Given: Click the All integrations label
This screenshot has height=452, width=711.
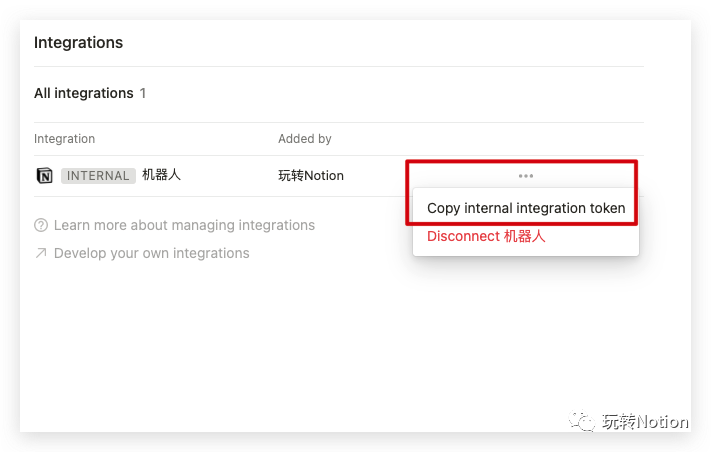Looking at the screenshot, I should [x=83, y=93].
